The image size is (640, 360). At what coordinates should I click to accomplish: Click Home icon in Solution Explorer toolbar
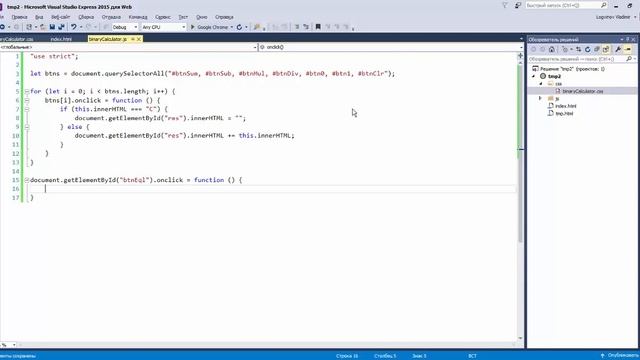click(x=552, y=49)
